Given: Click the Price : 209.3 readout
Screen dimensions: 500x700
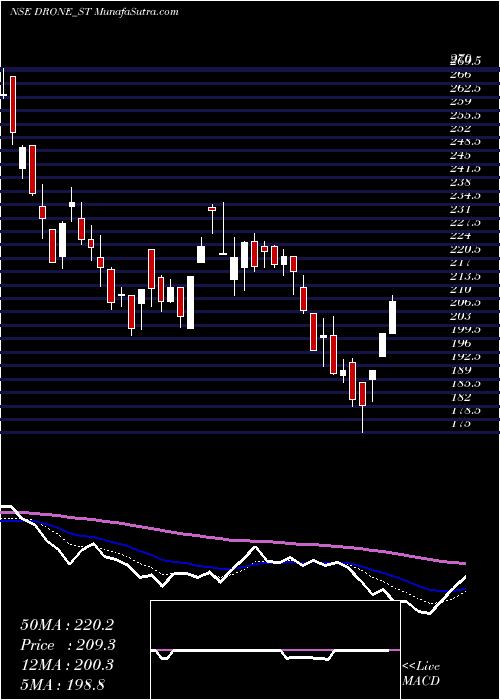Looking at the screenshot, I should (68, 645).
